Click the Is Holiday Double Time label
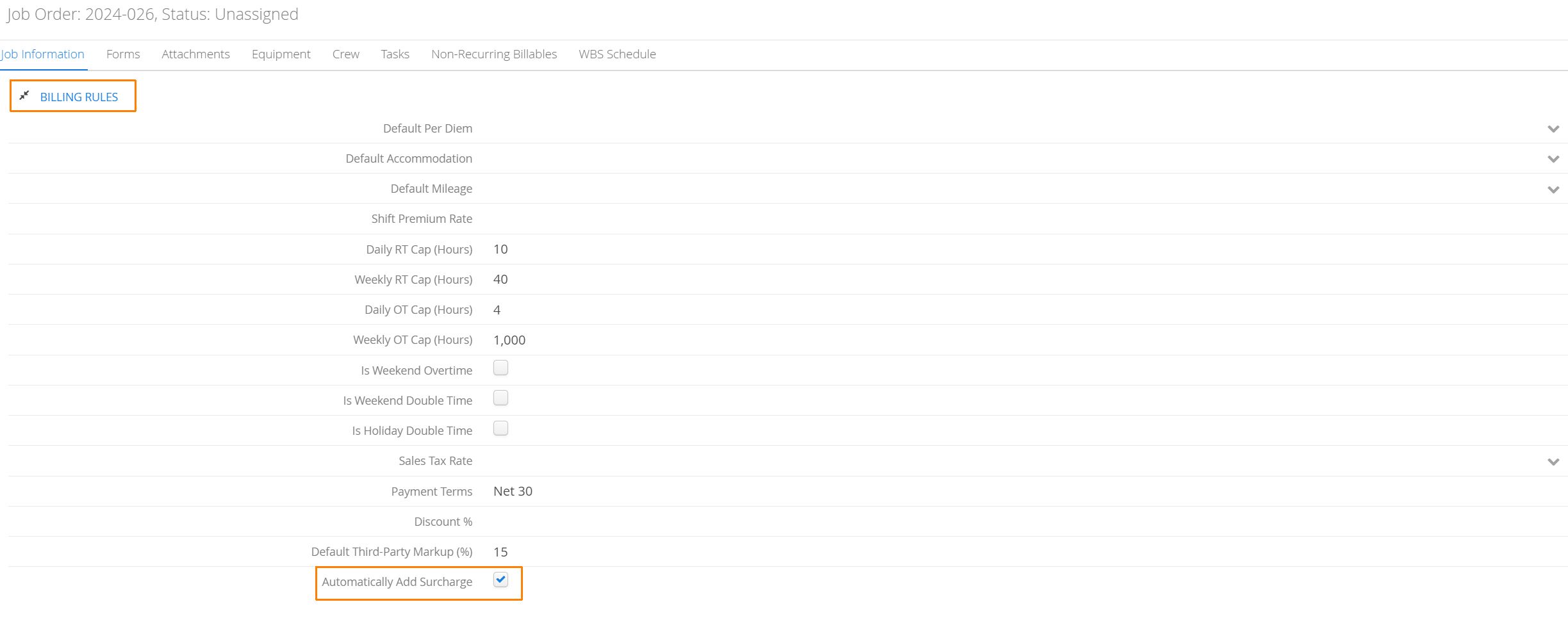1568x634 pixels. pos(412,431)
